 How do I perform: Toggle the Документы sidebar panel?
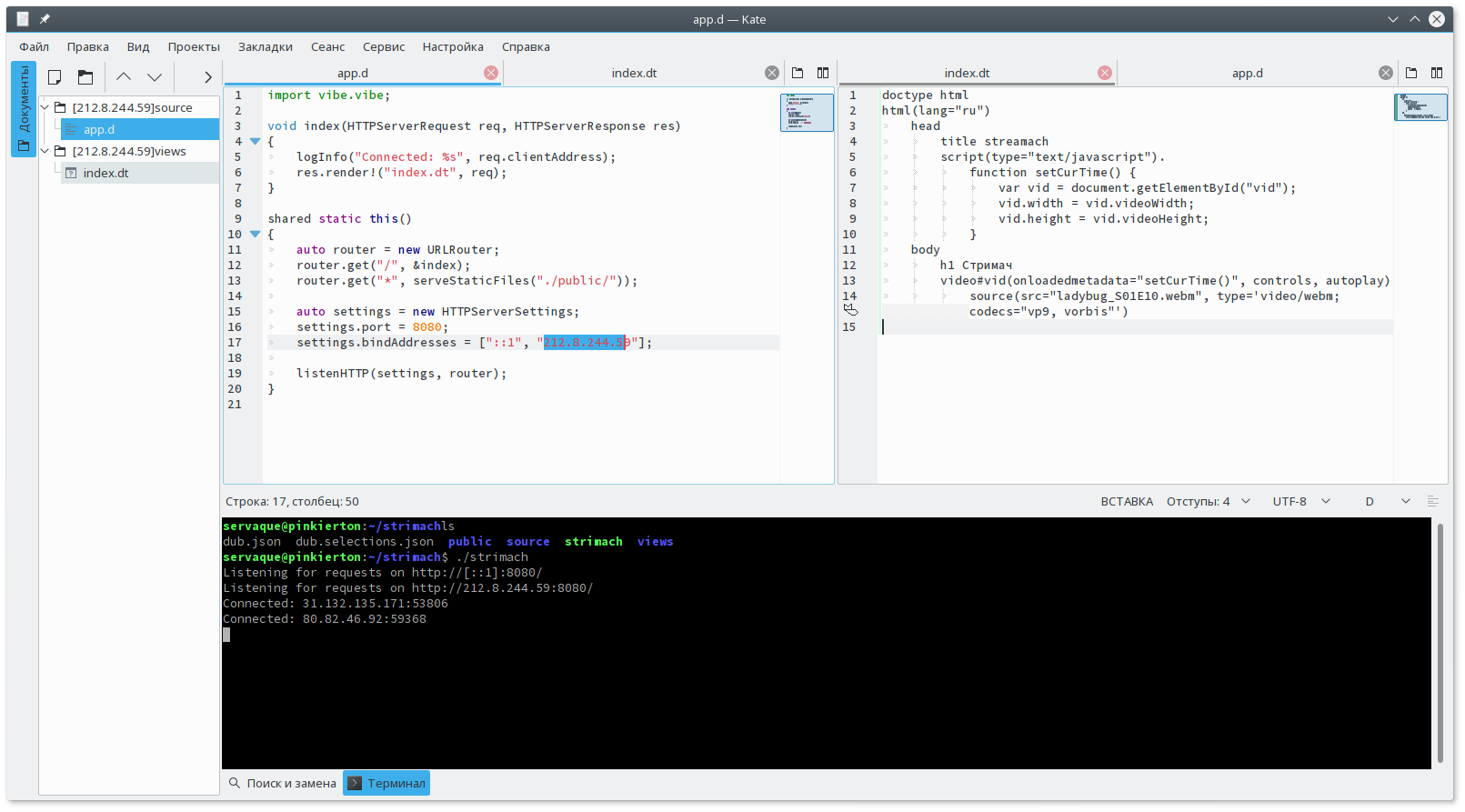(x=24, y=109)
